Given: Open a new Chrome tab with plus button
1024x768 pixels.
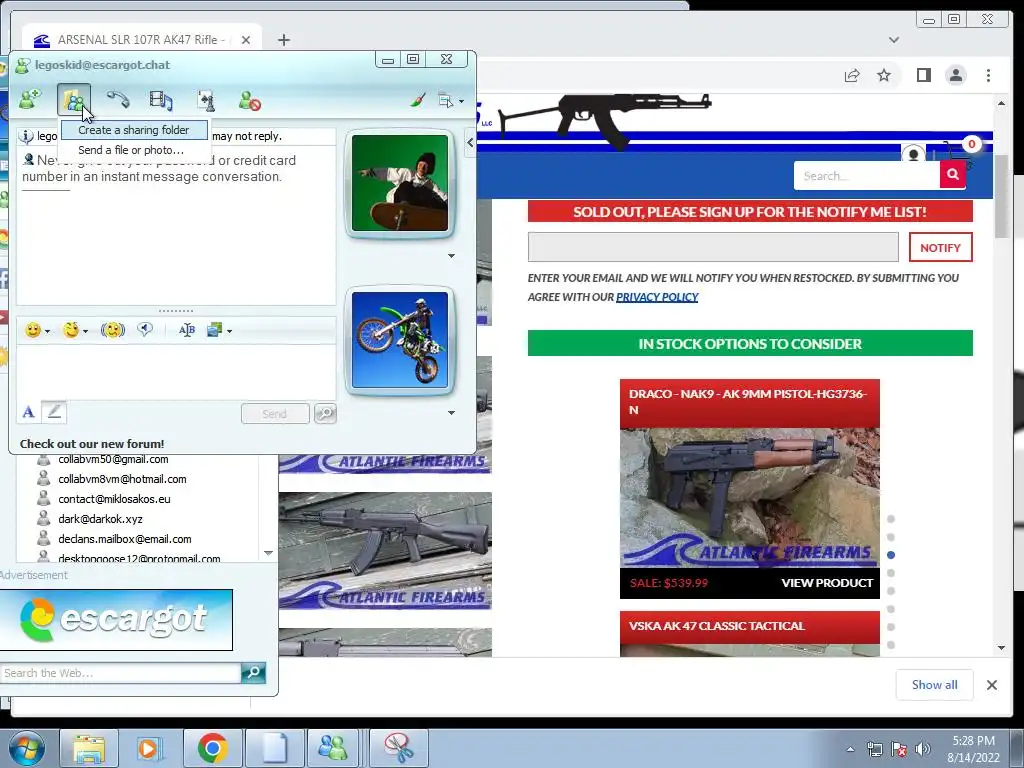Looking at the screenshot, I should 283,40.
